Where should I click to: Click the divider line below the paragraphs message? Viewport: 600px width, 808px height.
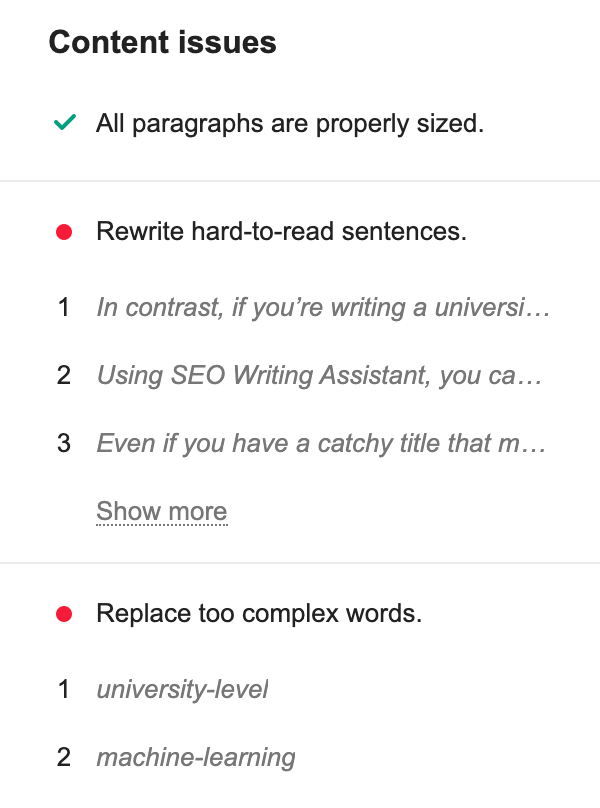(300, 181)
